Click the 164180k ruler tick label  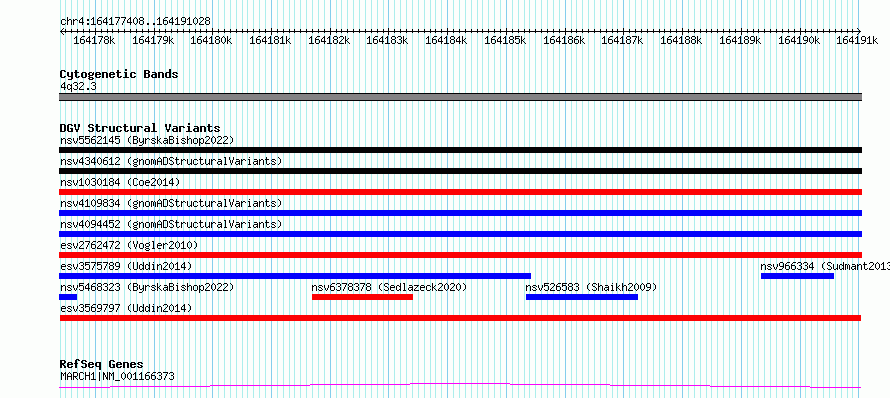click(211, 40)
